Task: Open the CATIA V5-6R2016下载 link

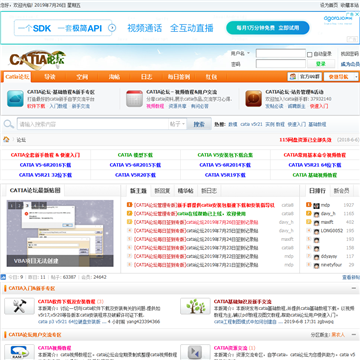Action: pyautogui.click(x=45, y=165)
